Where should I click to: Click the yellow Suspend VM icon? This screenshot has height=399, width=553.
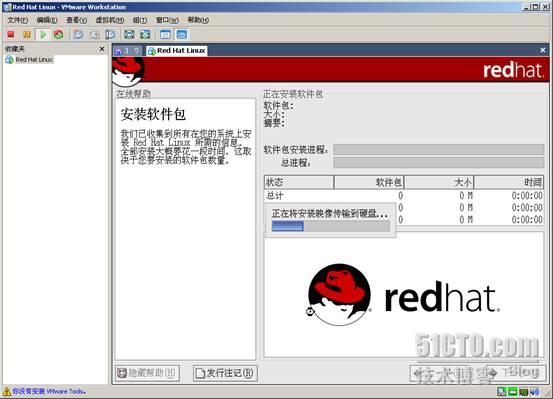tap(27, 34)
